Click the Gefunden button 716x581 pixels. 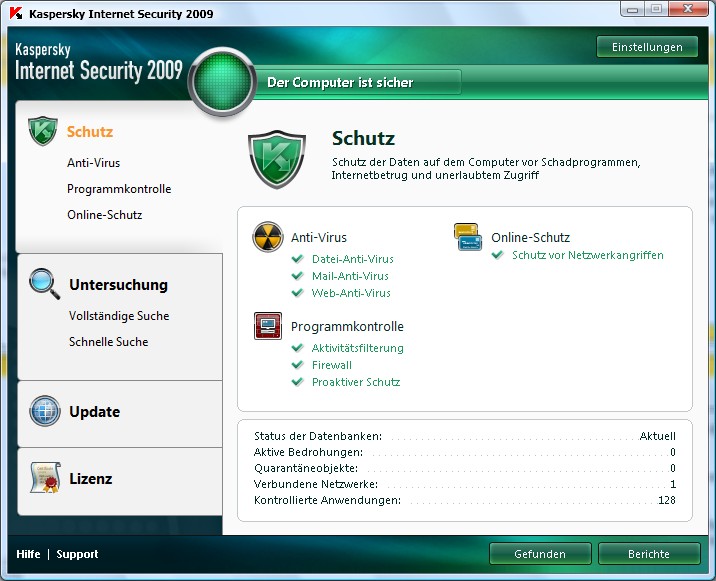[x=540, y=554]
